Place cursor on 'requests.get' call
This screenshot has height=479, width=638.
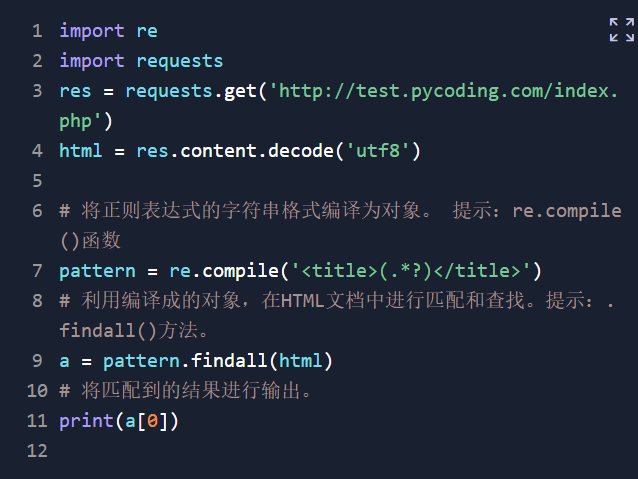[191, 91]
